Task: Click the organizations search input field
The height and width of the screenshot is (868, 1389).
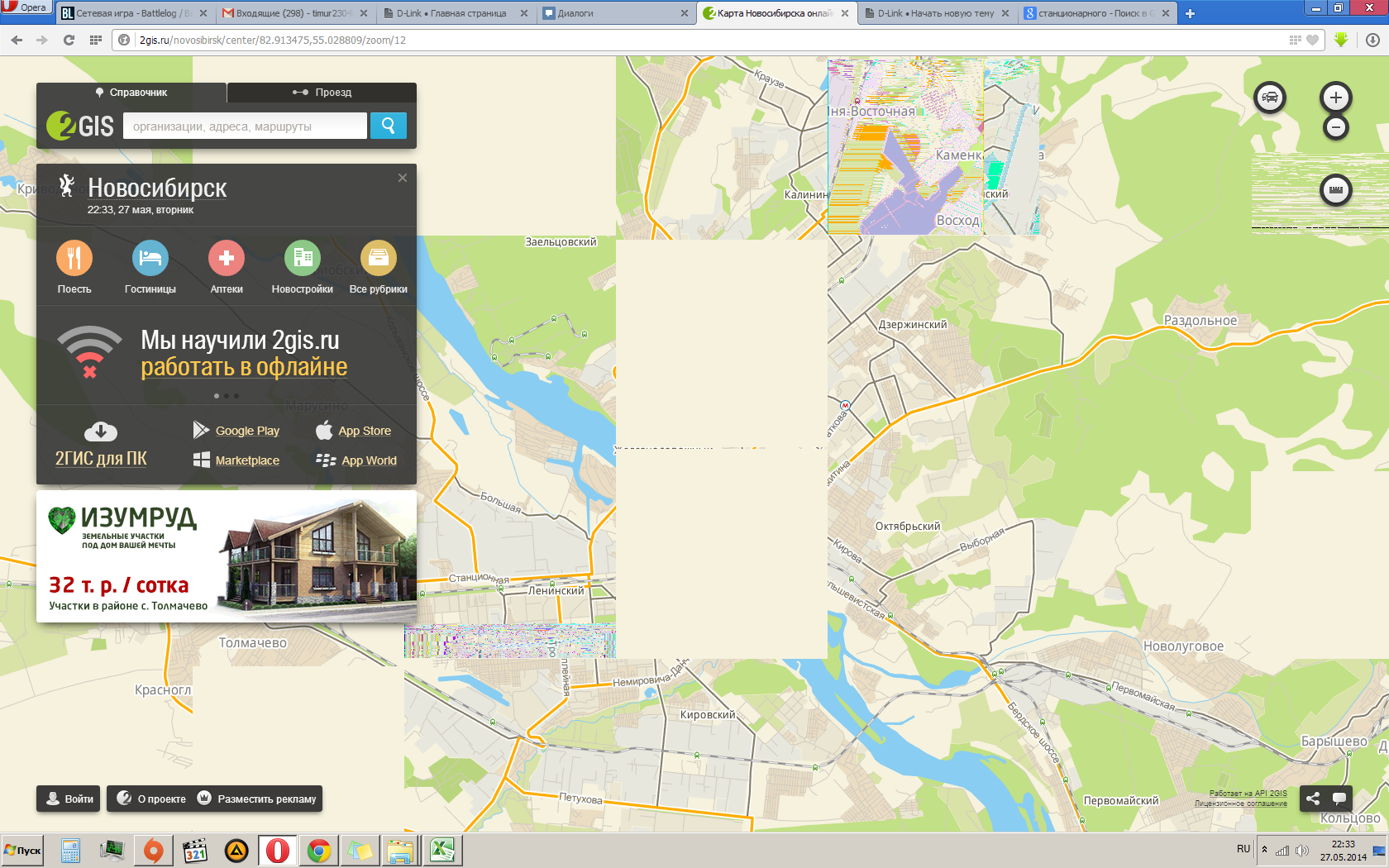Action: [245, 126]
